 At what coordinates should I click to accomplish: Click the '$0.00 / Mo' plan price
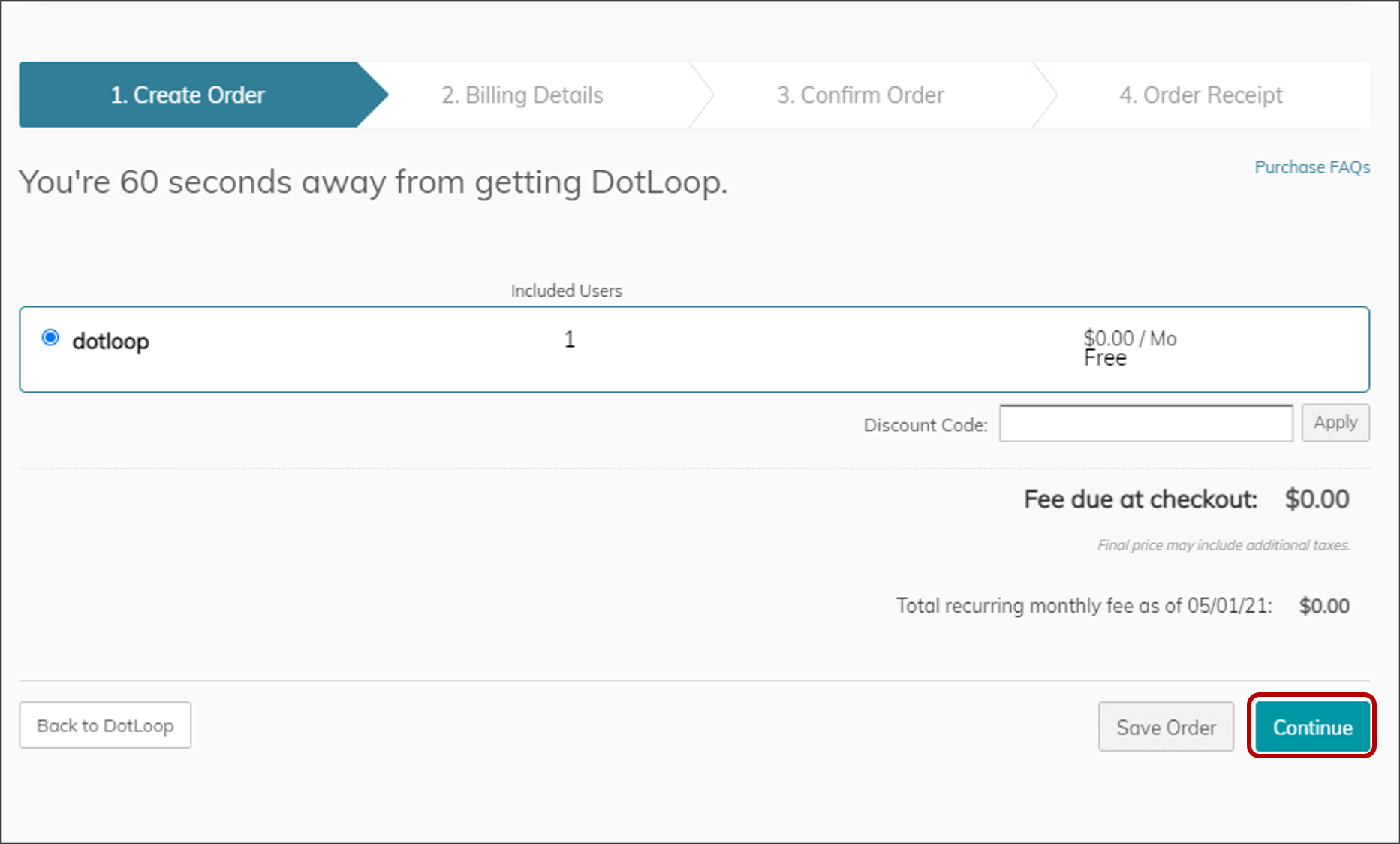(x=1130, y=339)
